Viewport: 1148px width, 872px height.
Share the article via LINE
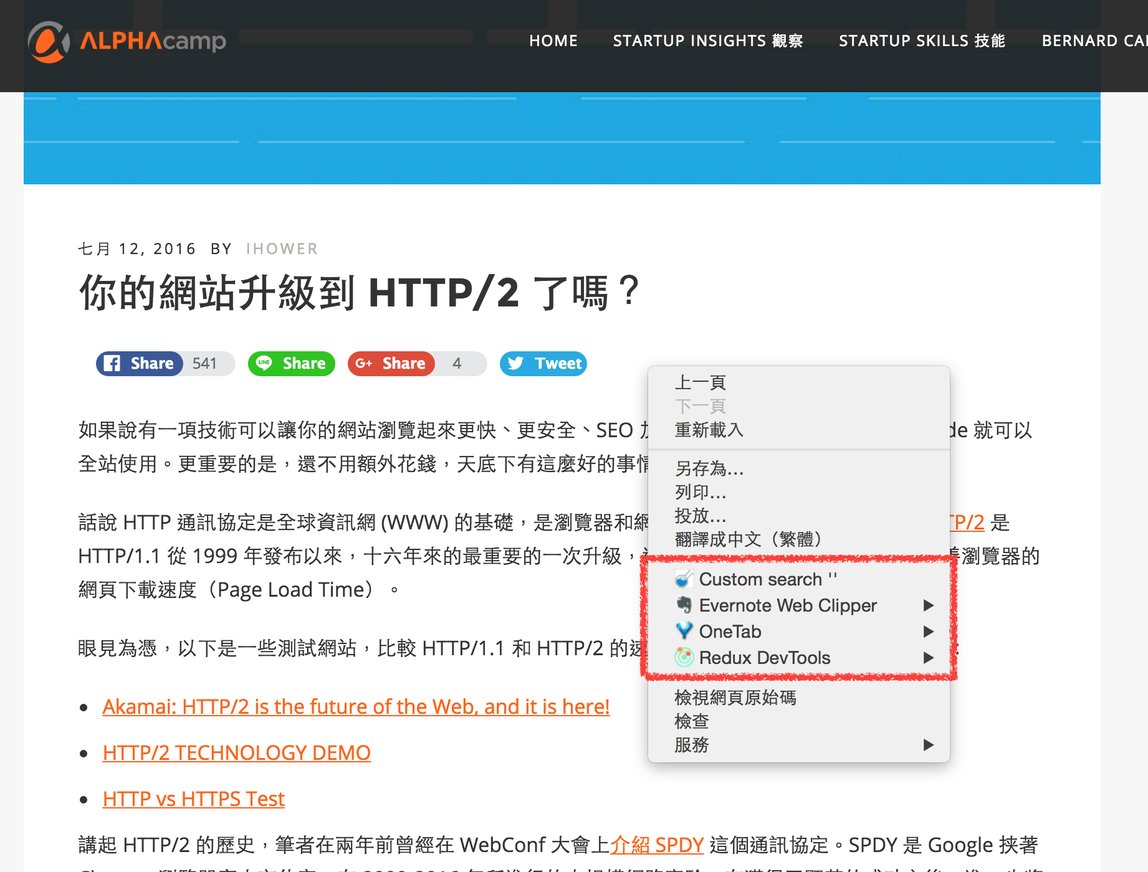tap(291, 364)
